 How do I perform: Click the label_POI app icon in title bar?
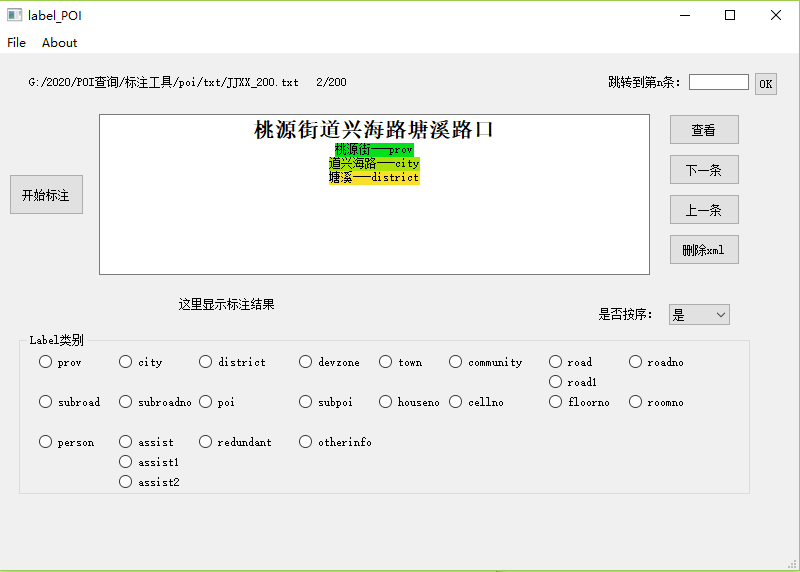tap(14, 15)
